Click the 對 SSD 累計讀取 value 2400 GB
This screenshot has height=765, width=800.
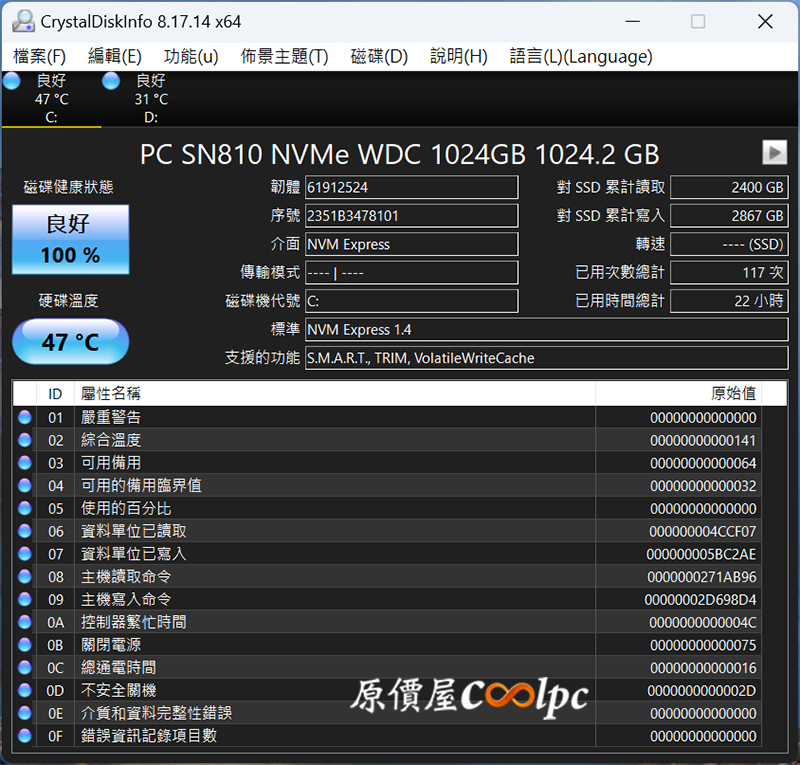(x=729, y=187)
